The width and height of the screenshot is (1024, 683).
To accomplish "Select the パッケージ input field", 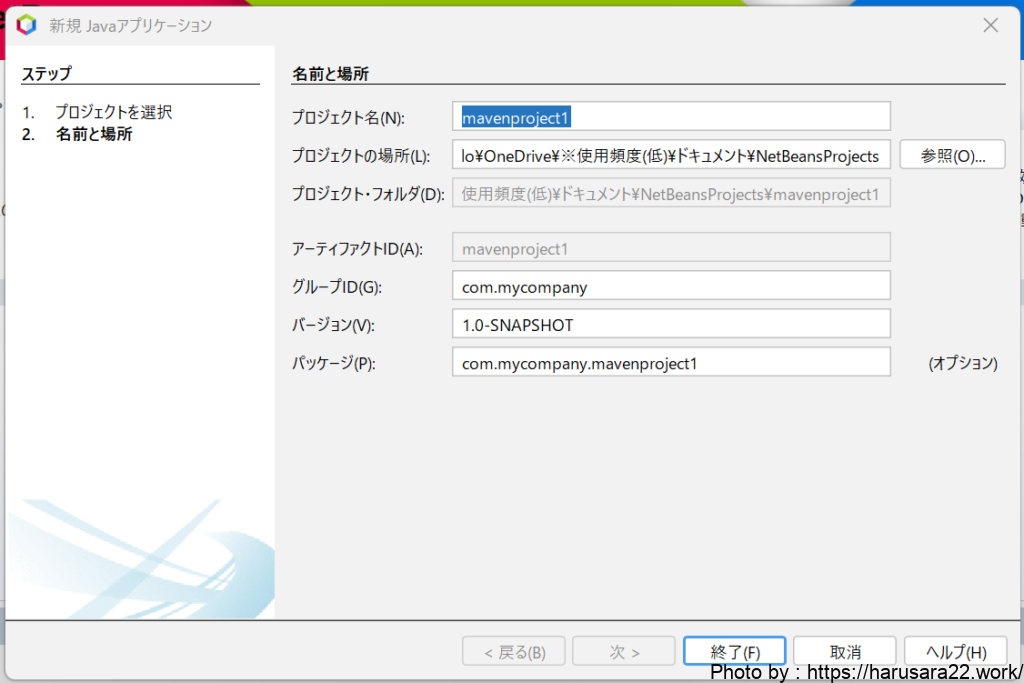I will pos(670,363).
